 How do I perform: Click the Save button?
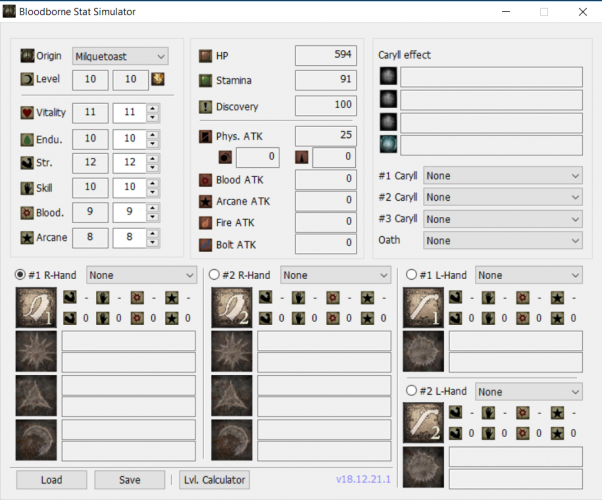130,480
